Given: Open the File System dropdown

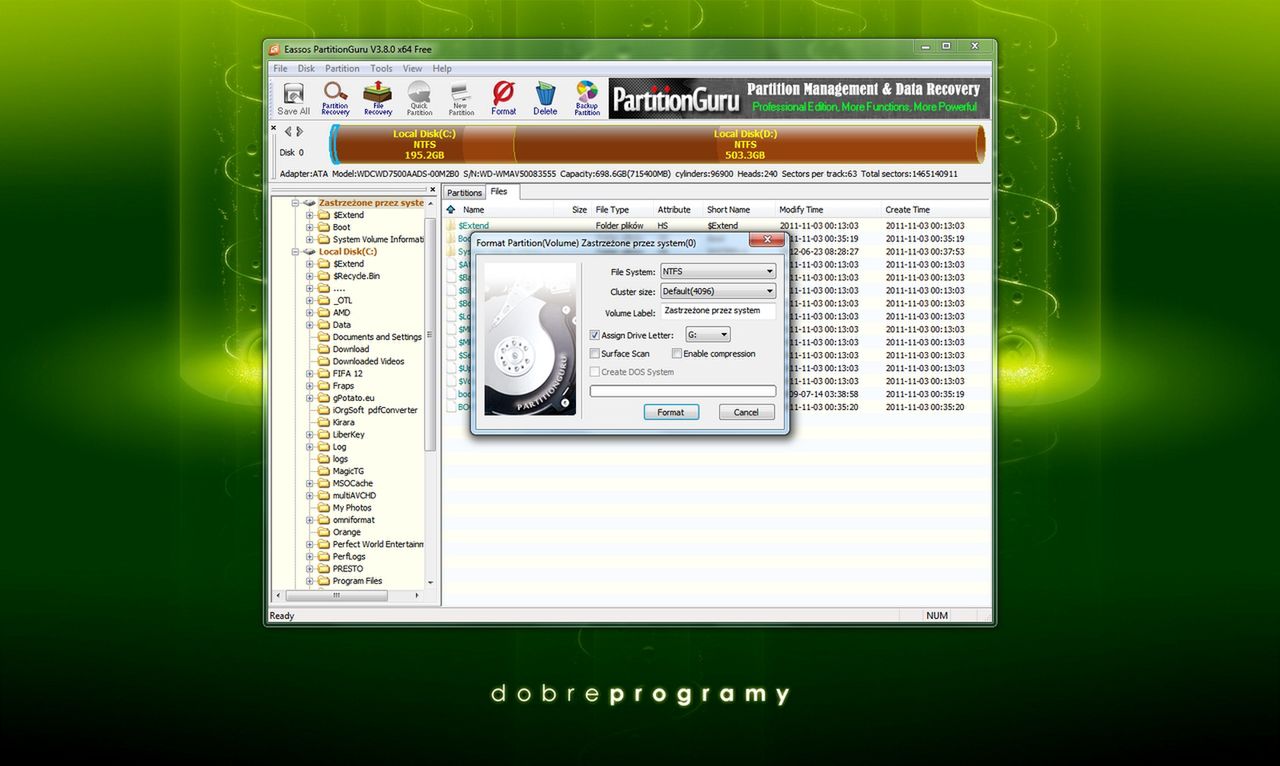Looking at the screenshot, I should point(718,271).
